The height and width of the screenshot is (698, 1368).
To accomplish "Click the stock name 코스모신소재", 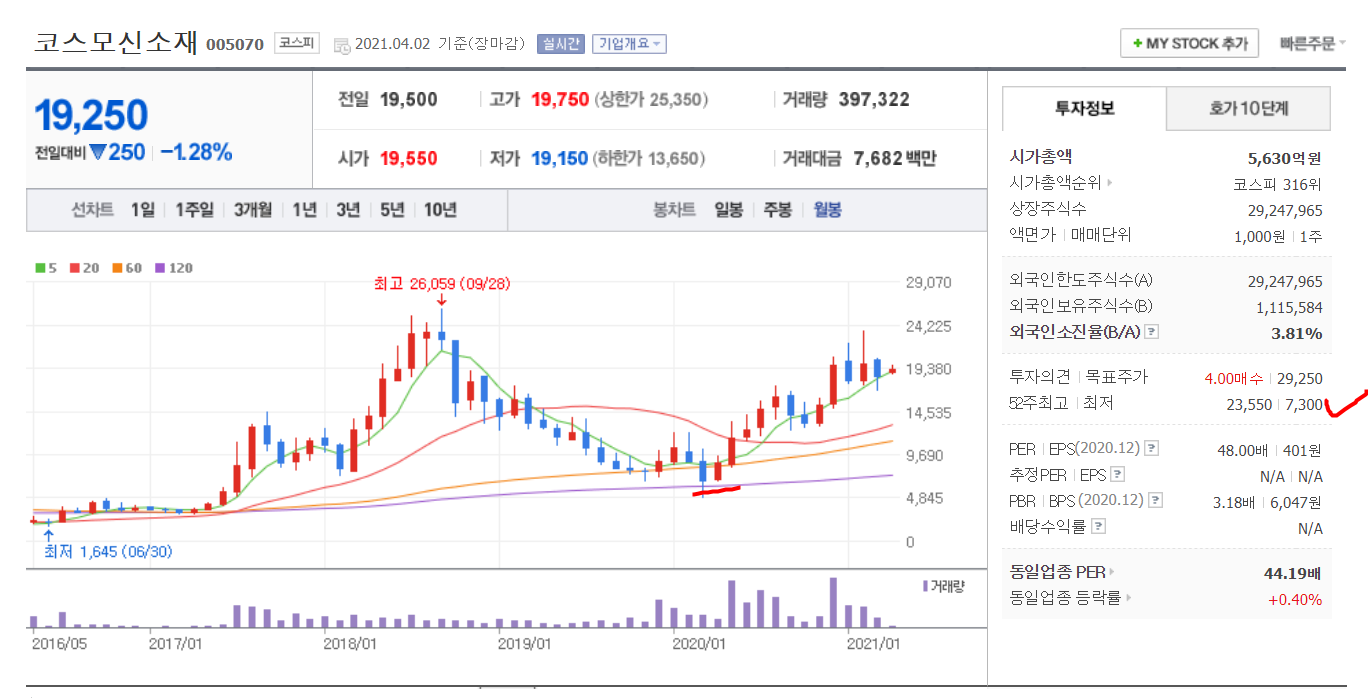I will click(117, 42).
